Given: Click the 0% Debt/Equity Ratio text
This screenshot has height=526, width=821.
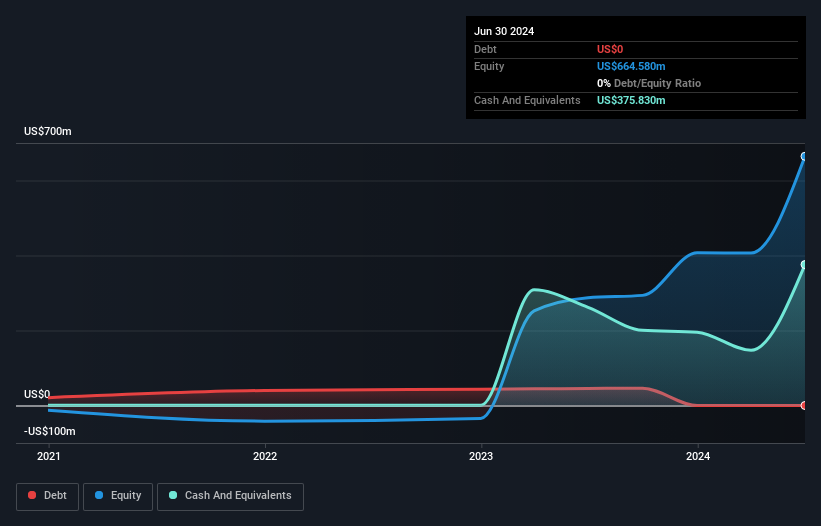Looking at the screenshot, I should click(x=649, y=83).
